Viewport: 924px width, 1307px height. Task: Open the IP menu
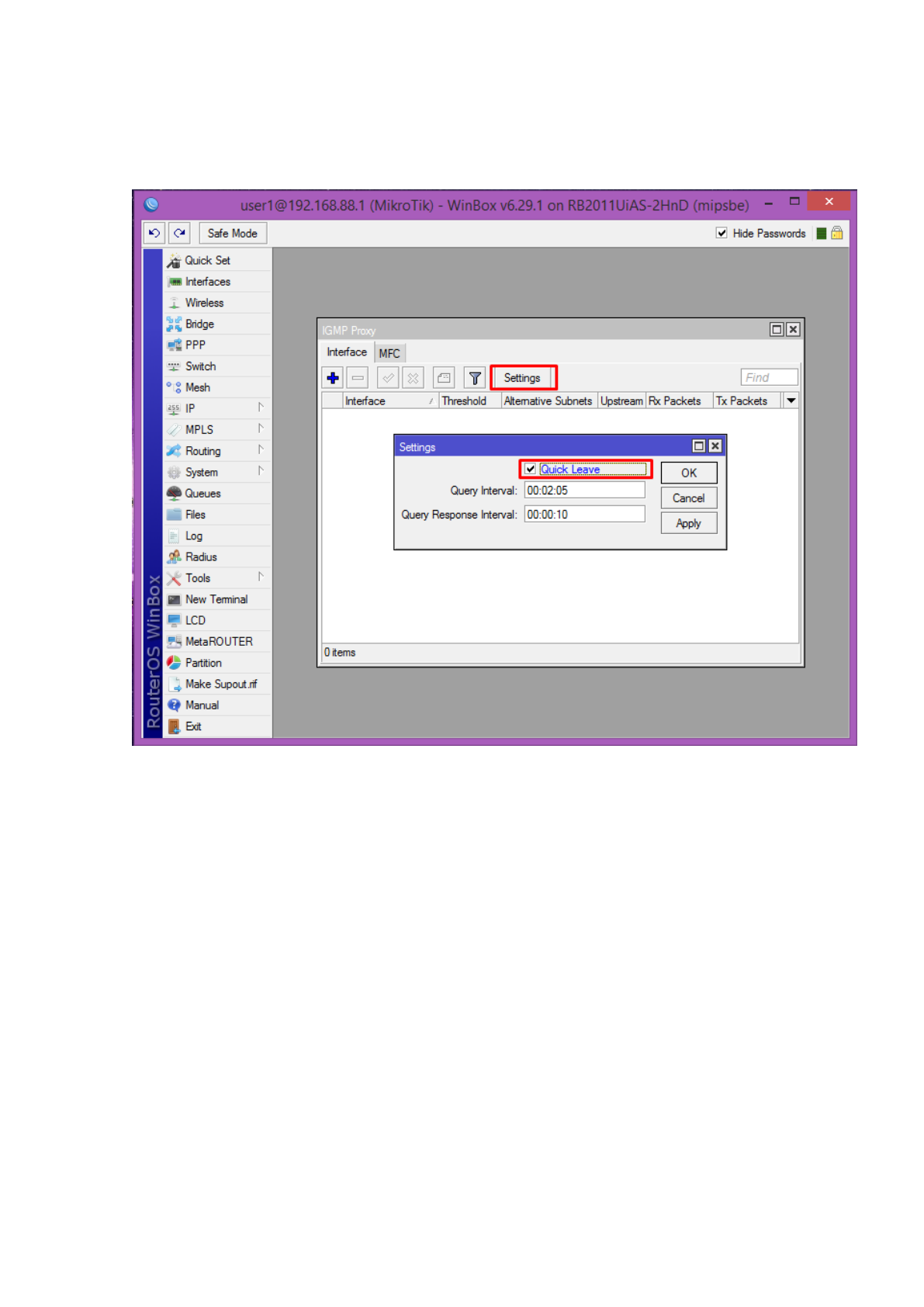point(217,408)
